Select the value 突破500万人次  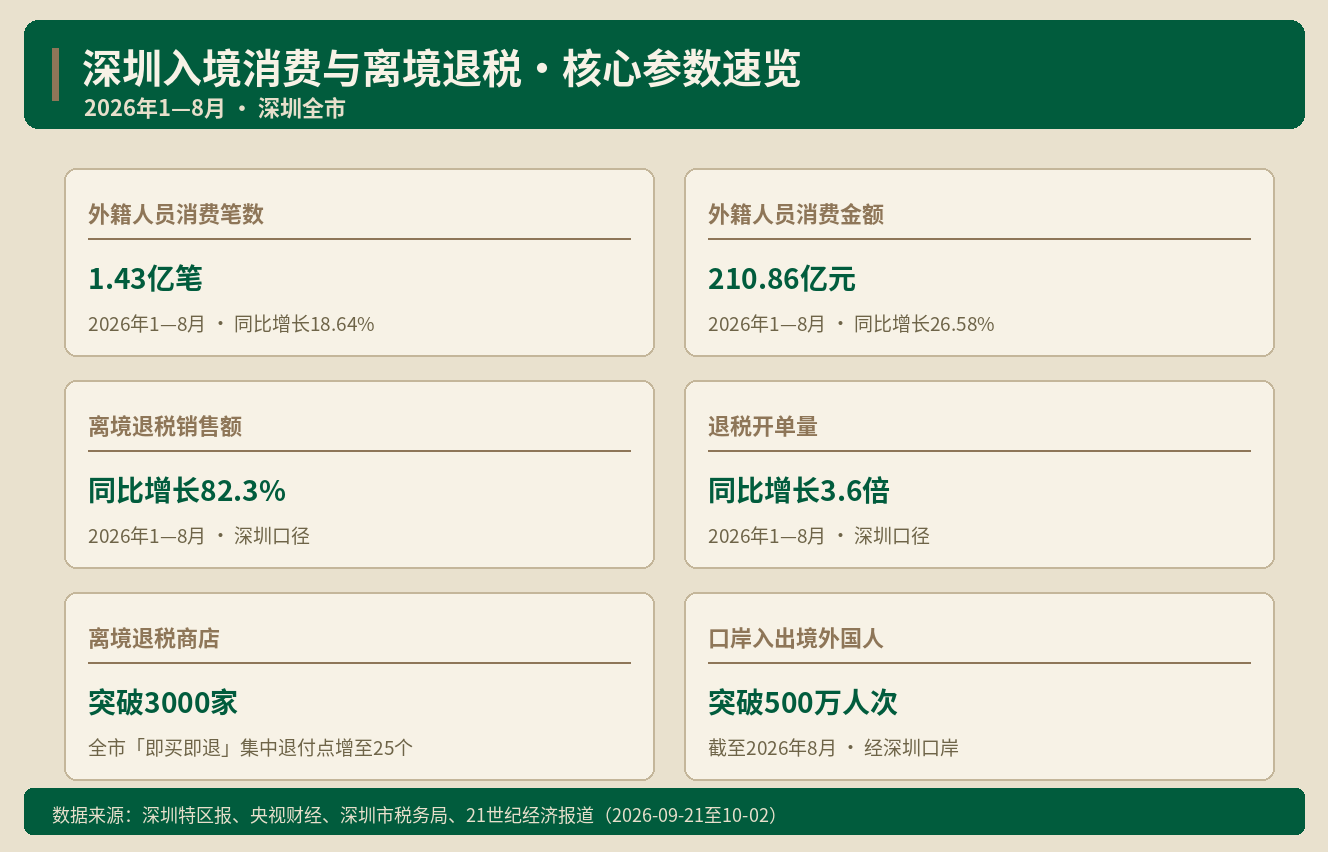click(803, 703)
